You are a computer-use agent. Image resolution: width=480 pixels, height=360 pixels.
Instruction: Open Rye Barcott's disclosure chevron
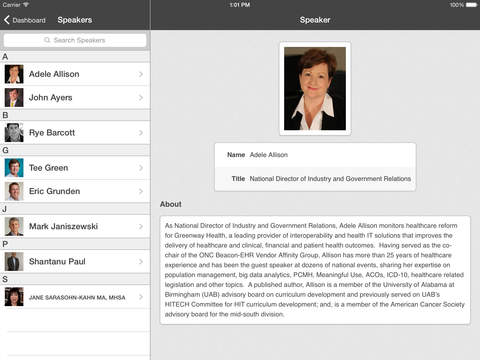pyautogui.click(x=141, y=133)
